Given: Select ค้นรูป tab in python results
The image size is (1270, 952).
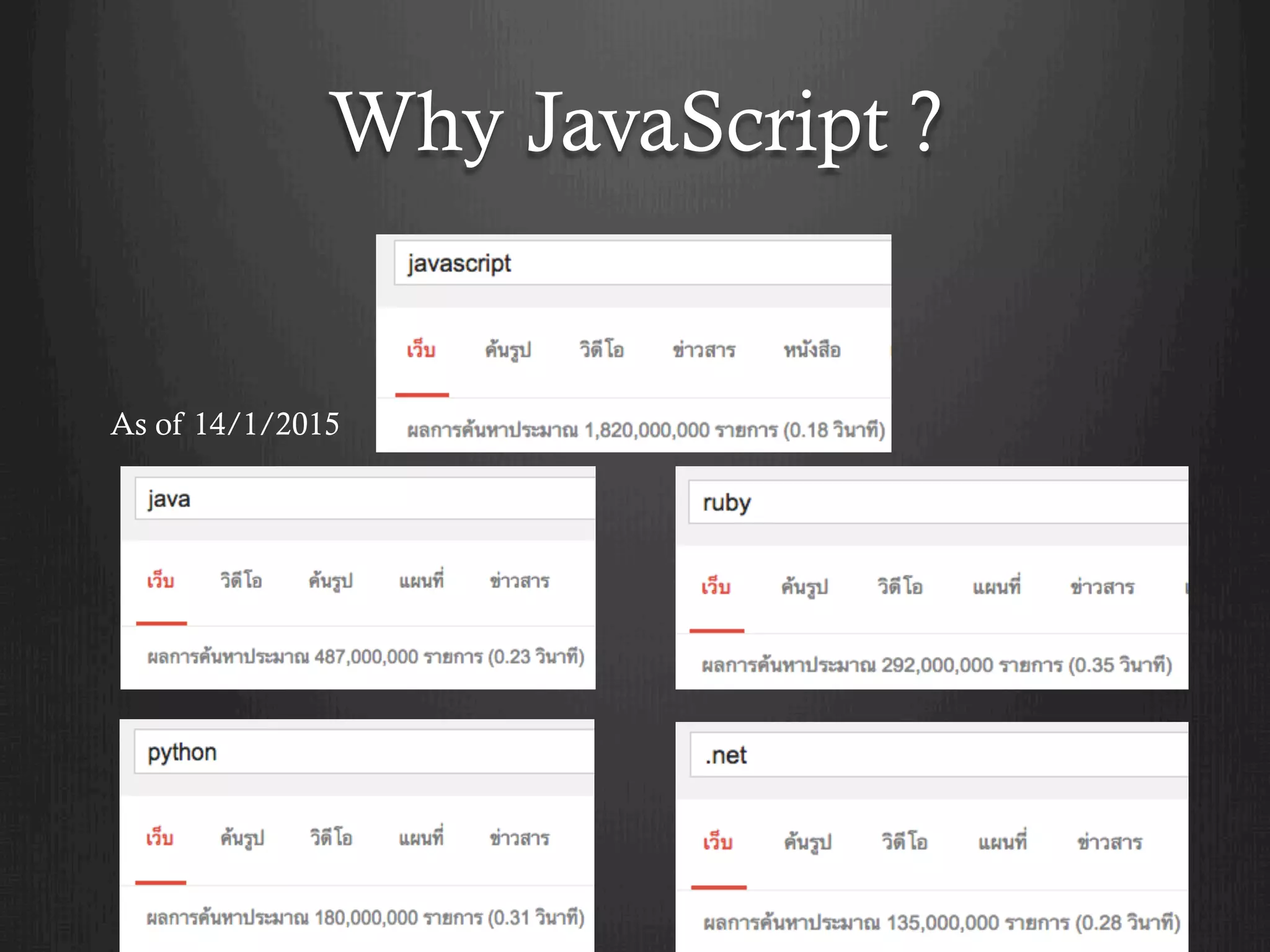Looking at the screenshot, I should point(242,839).
